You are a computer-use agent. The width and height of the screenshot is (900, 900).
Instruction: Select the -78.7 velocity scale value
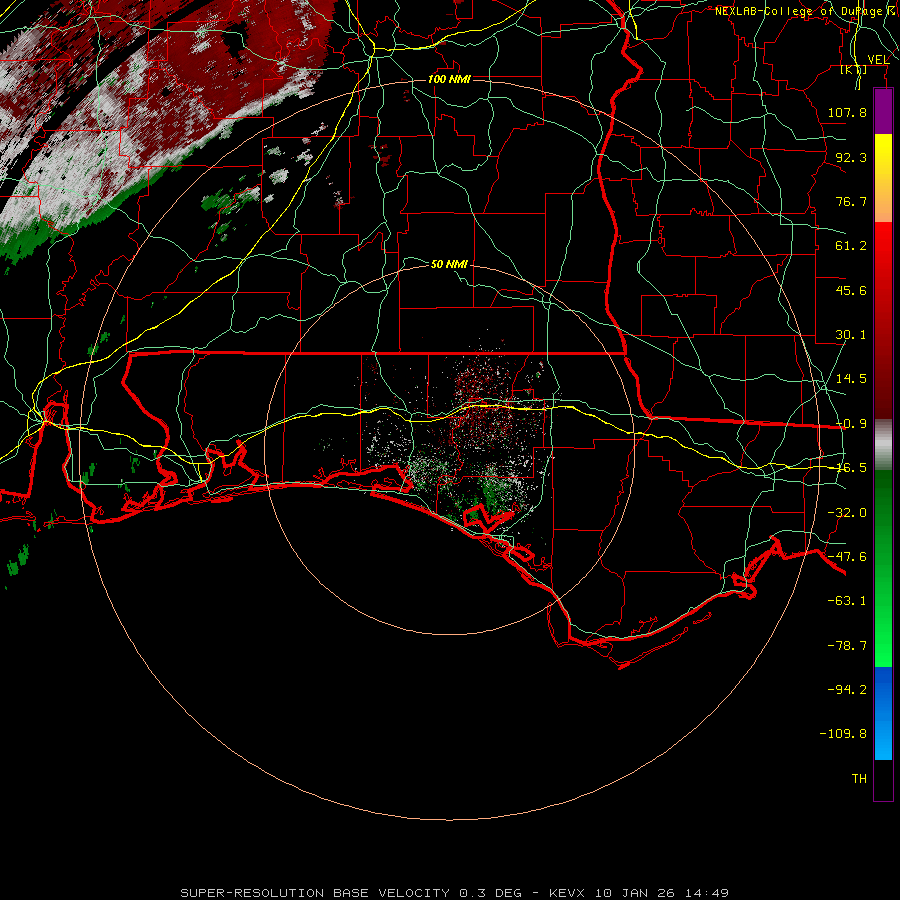pos(847,646)
